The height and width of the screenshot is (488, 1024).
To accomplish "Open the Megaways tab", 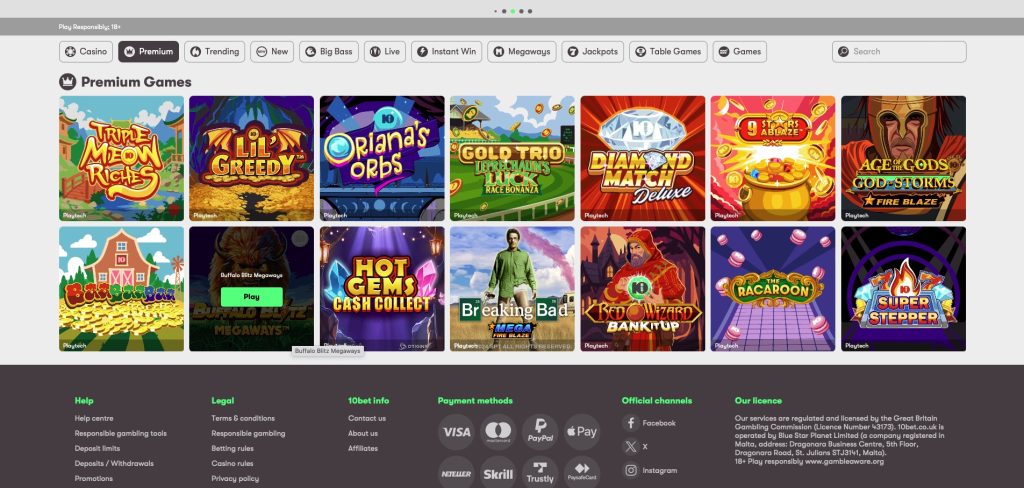I will [x=521, y=52].
